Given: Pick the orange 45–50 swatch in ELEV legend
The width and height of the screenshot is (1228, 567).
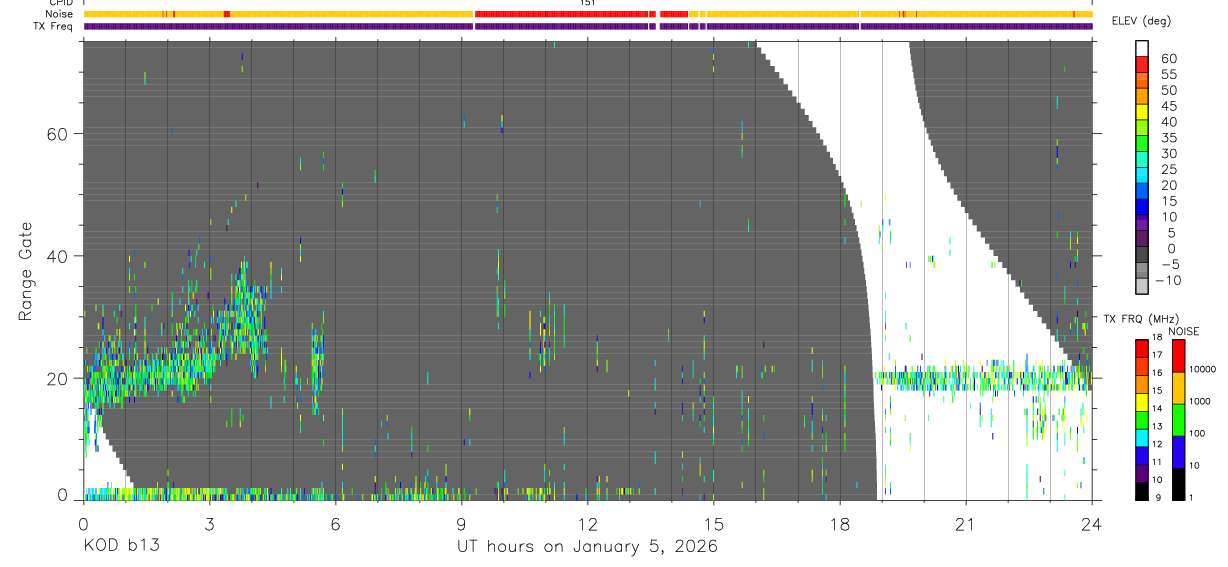Looking at the screenshot, I should click(x=1143, y=98).
